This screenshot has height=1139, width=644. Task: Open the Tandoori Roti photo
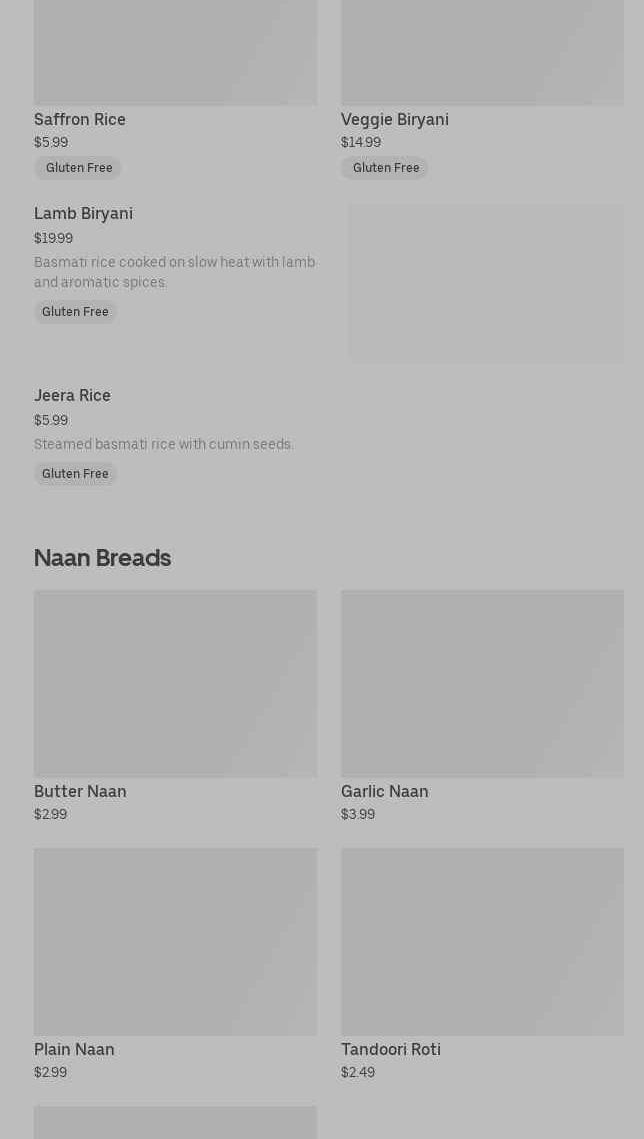point(482,941)
